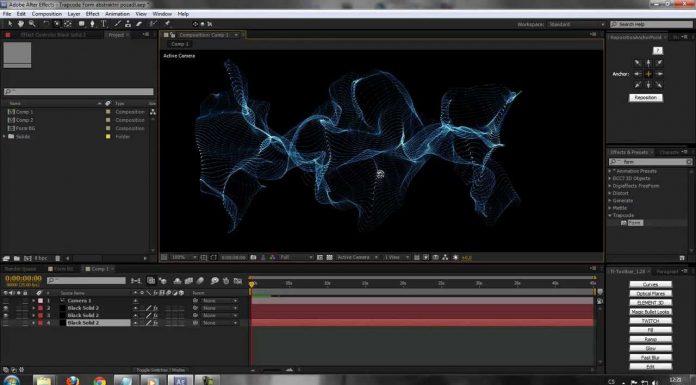The image size is (696, 385).
Task: Toggle fx switch on layer 4
Action: [x=155, y=323]
